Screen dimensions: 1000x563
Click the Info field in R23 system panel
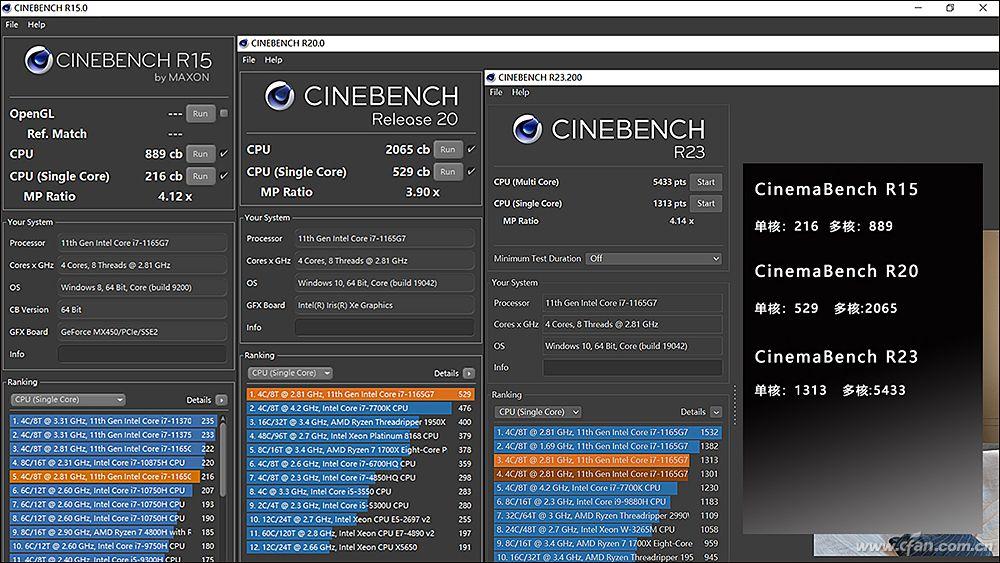(632, 367)
